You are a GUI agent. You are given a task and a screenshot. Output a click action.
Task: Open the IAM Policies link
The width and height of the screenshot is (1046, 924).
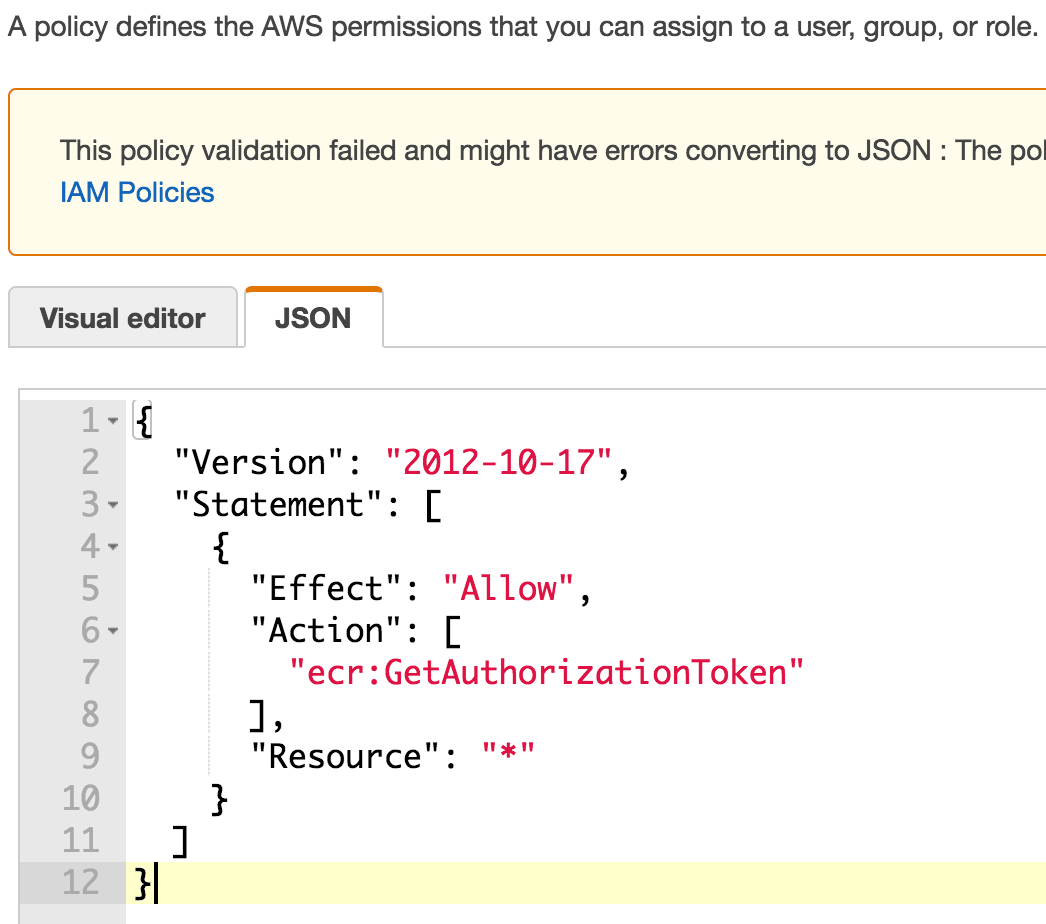137,192
